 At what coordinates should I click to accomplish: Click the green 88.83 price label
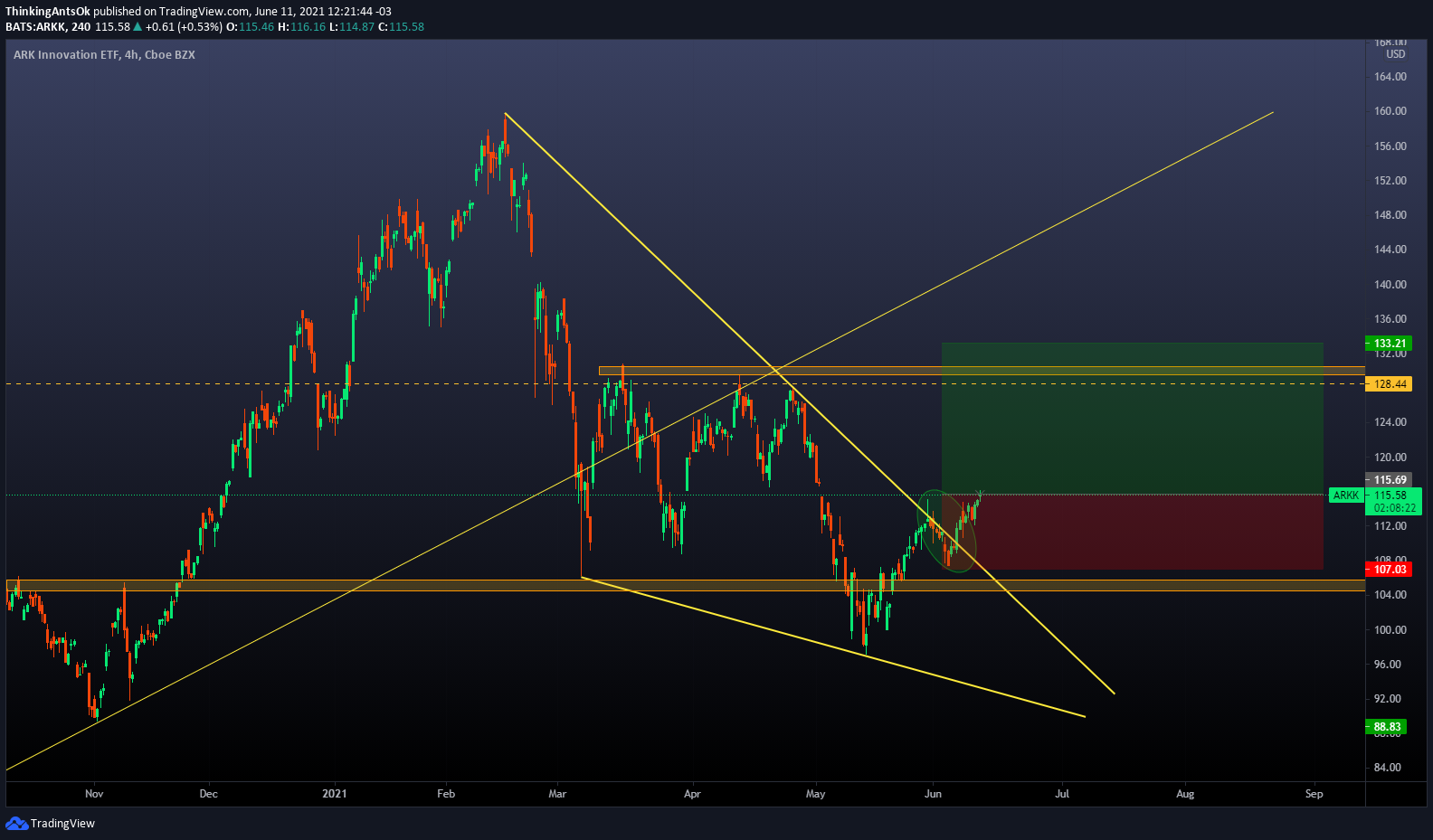(x=1386, y=727)
